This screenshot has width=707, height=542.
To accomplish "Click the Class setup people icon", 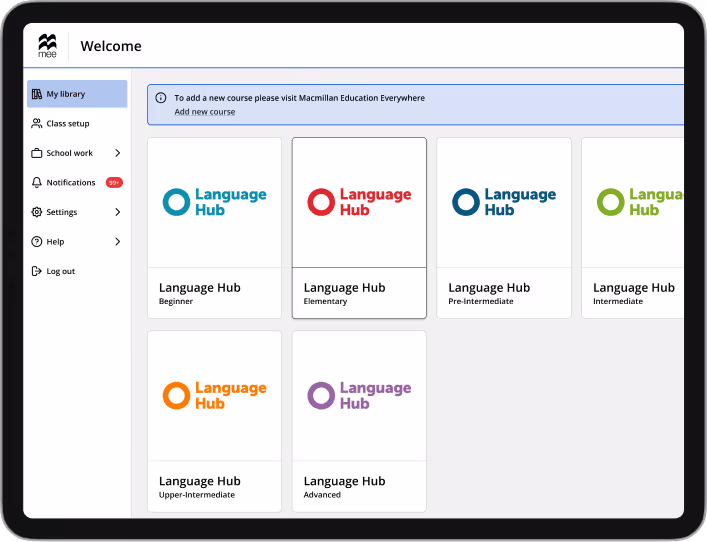I will [x=37, y=124].
